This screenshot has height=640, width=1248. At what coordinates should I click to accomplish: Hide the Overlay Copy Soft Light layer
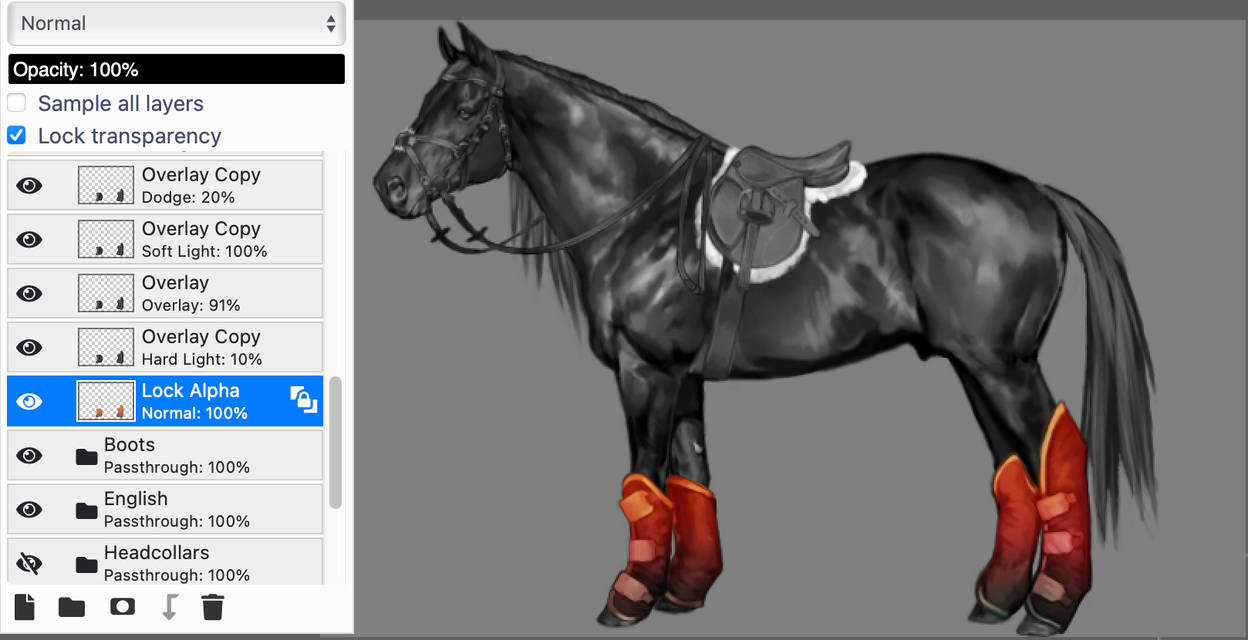[30, 239]
